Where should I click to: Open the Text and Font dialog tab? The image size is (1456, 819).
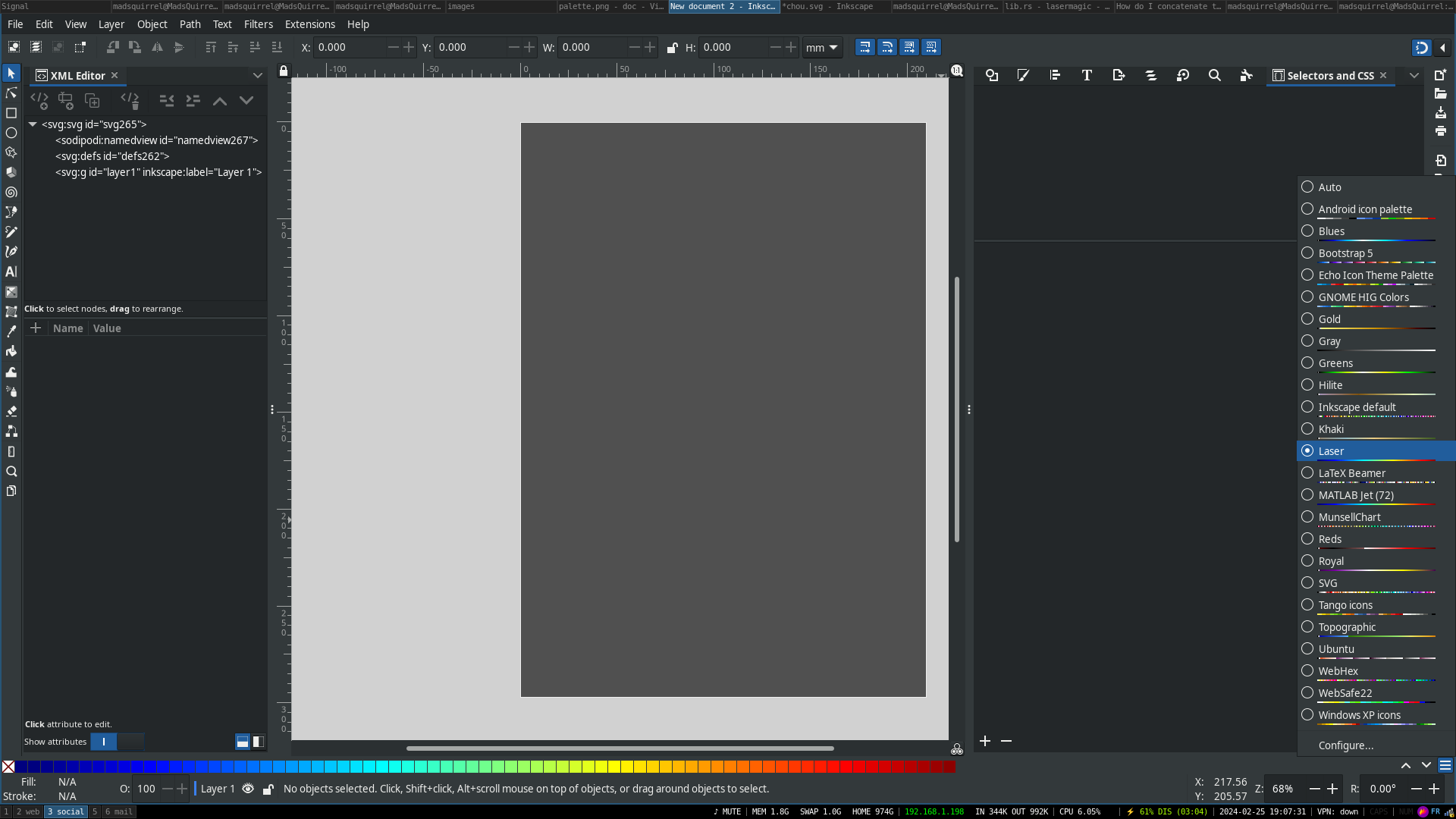[1087, 75]
